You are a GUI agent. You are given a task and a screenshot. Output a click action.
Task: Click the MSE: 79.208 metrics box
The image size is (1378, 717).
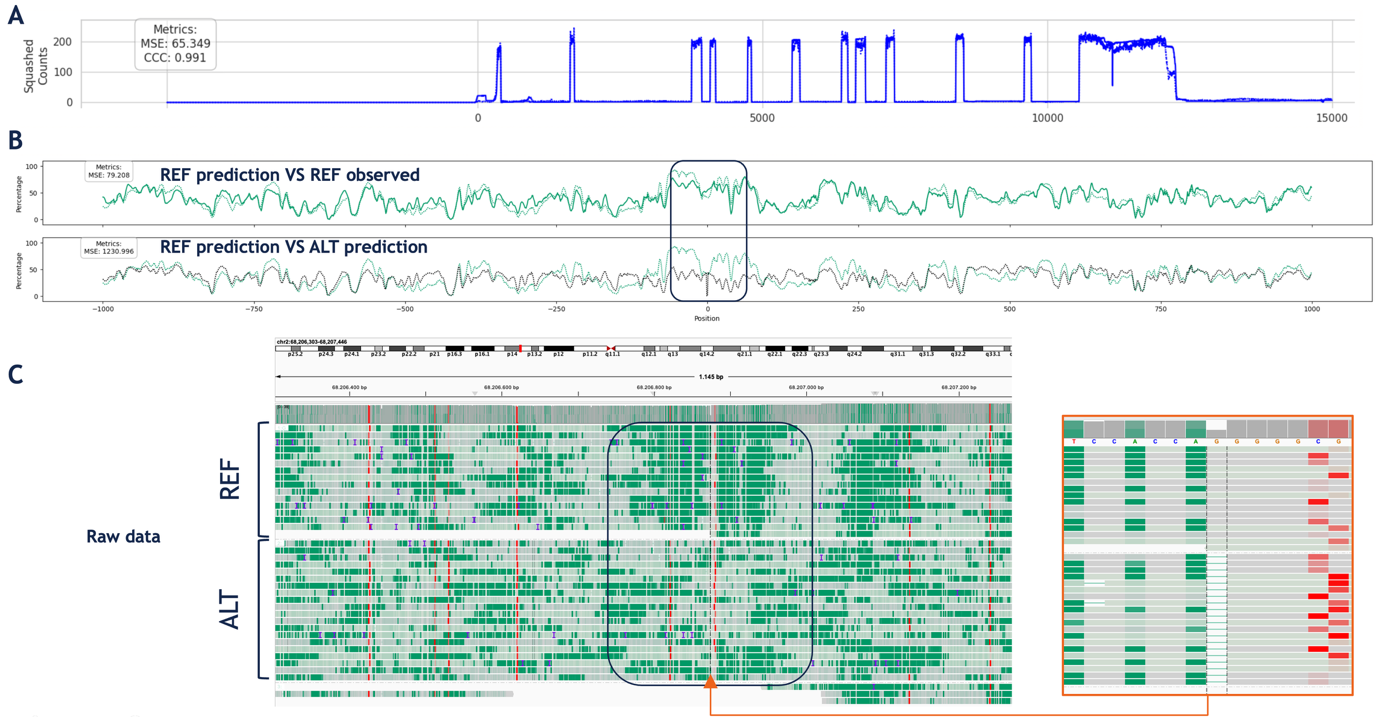coord(108,172)
